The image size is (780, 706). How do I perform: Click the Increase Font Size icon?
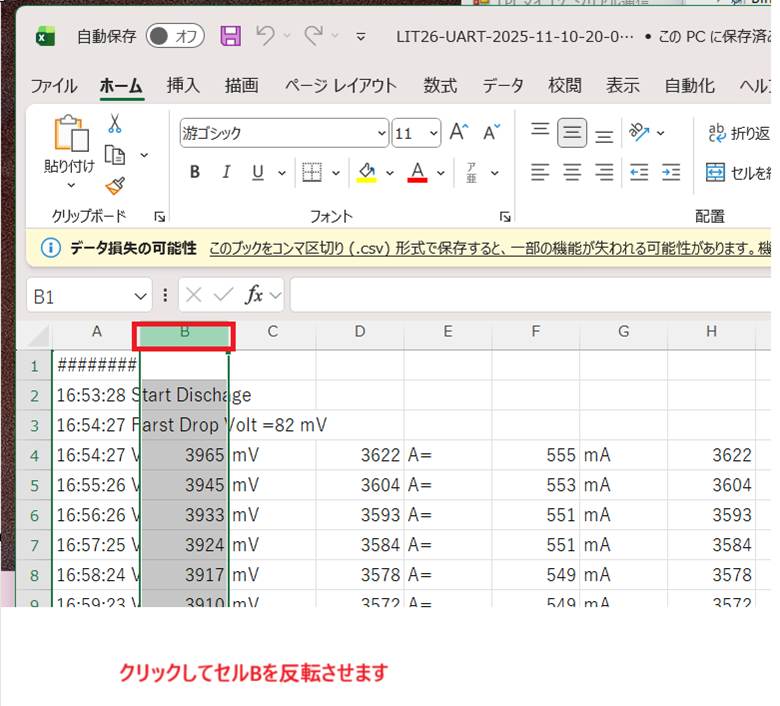[x=458, y=132]
